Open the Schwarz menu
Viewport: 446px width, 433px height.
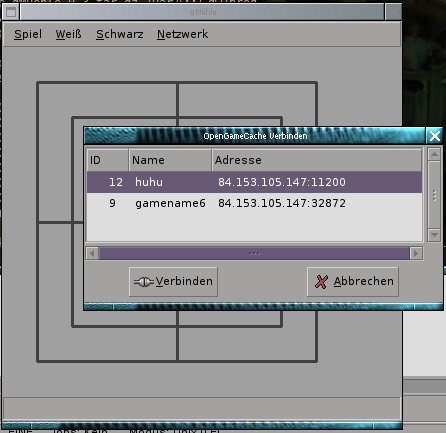(x=120, y=34)
